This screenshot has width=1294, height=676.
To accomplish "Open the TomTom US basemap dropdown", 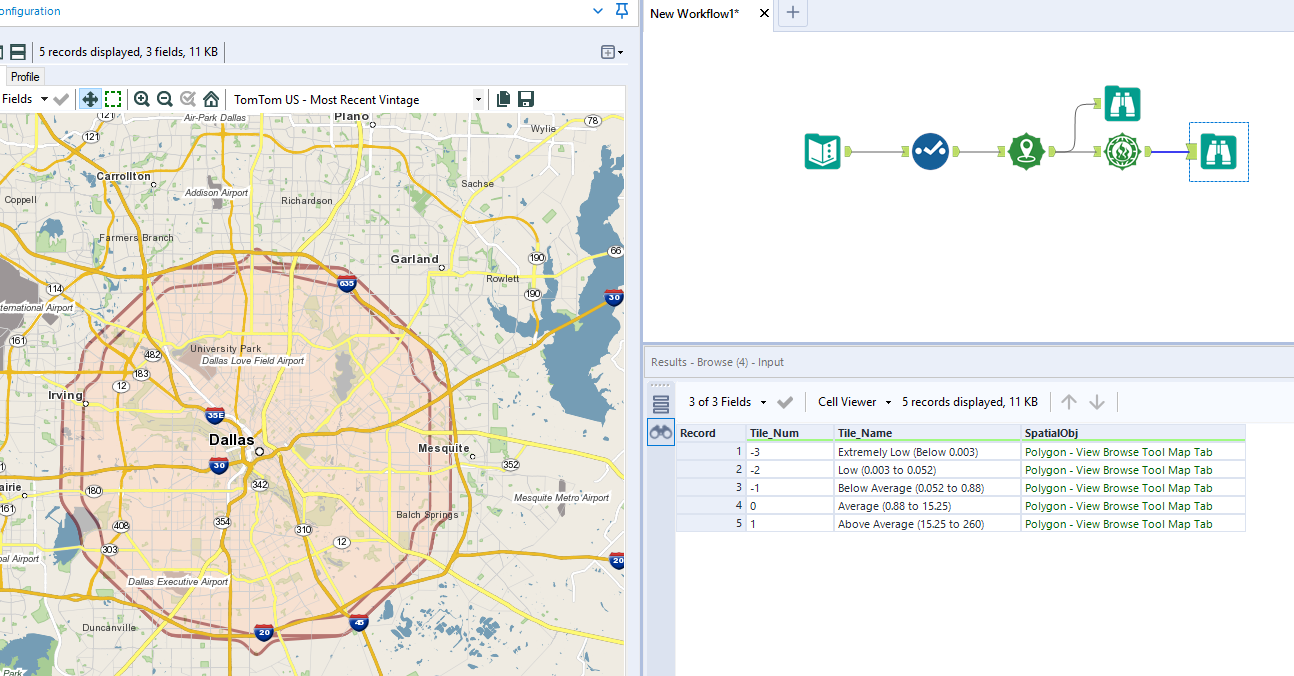I will 480,99.
